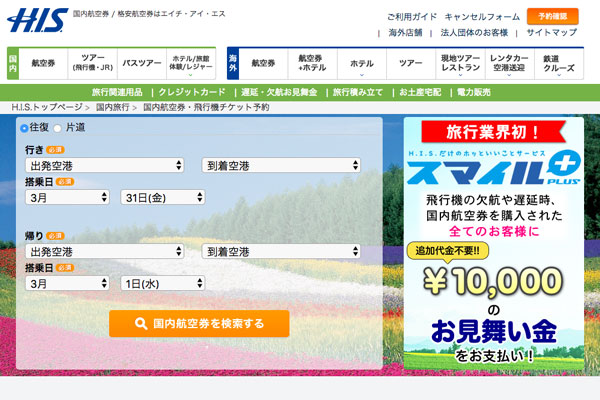Open 海外店舗 link
Screen dimensions: 600x400
405,33
